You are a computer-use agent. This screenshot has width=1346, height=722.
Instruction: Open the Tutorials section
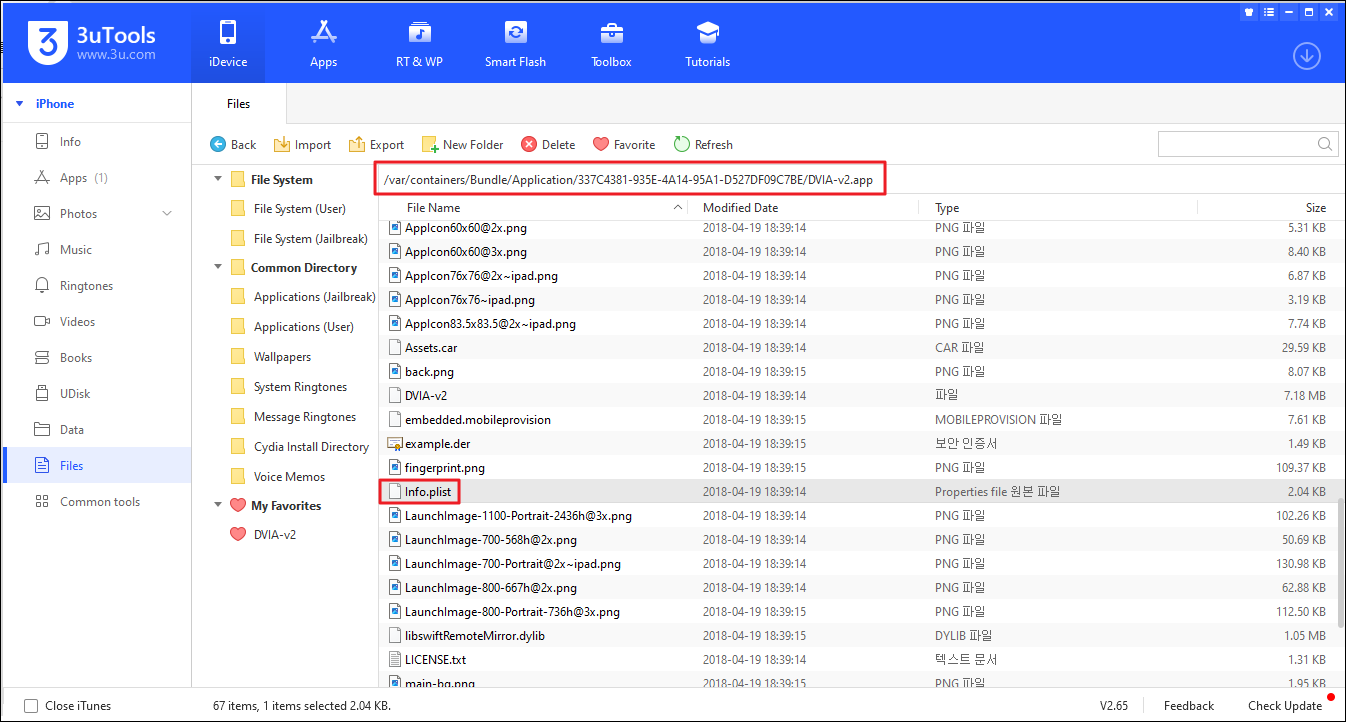click(x=707, y=44)
